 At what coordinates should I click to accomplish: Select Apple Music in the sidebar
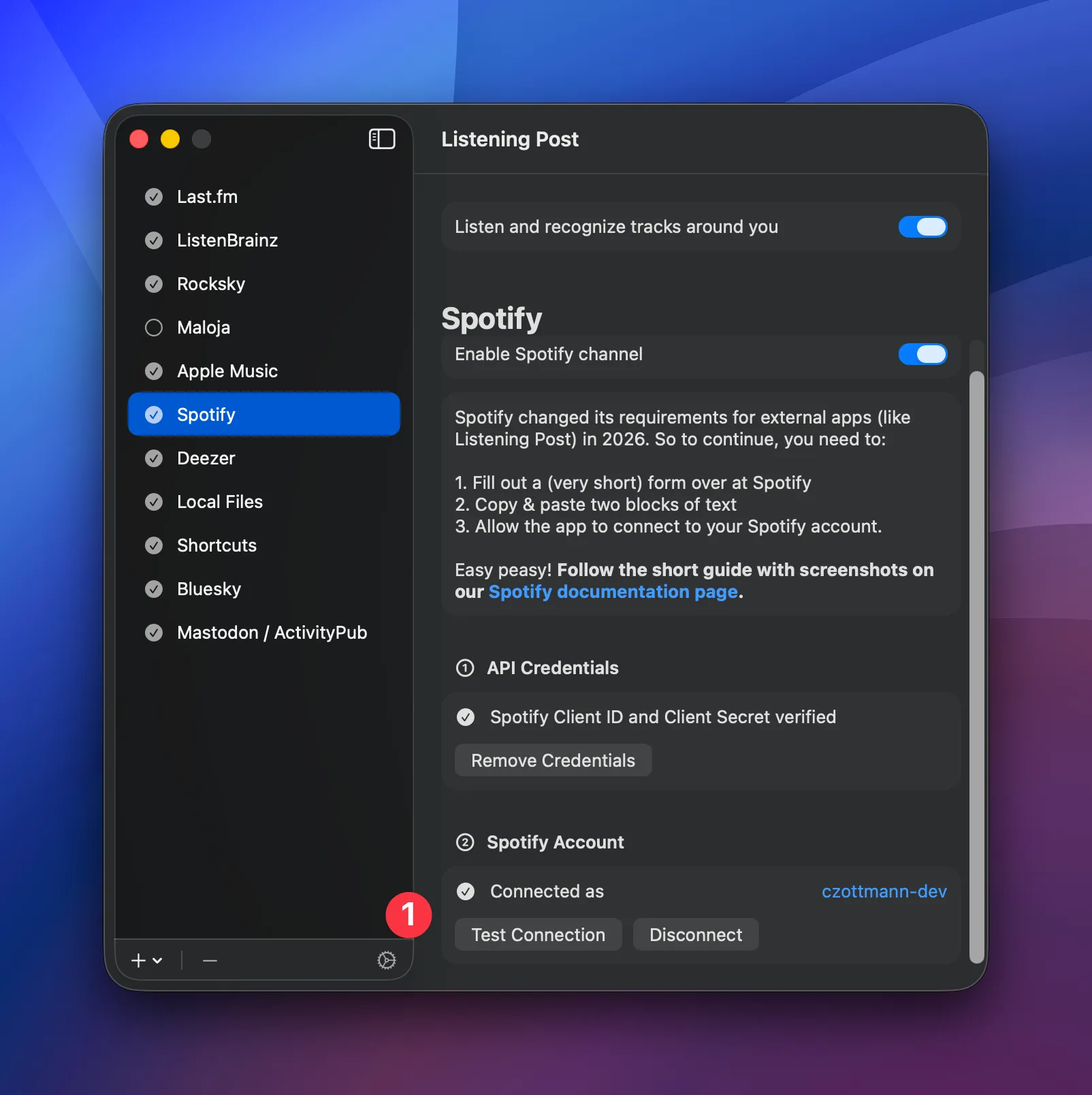click(x=227, y=371)
